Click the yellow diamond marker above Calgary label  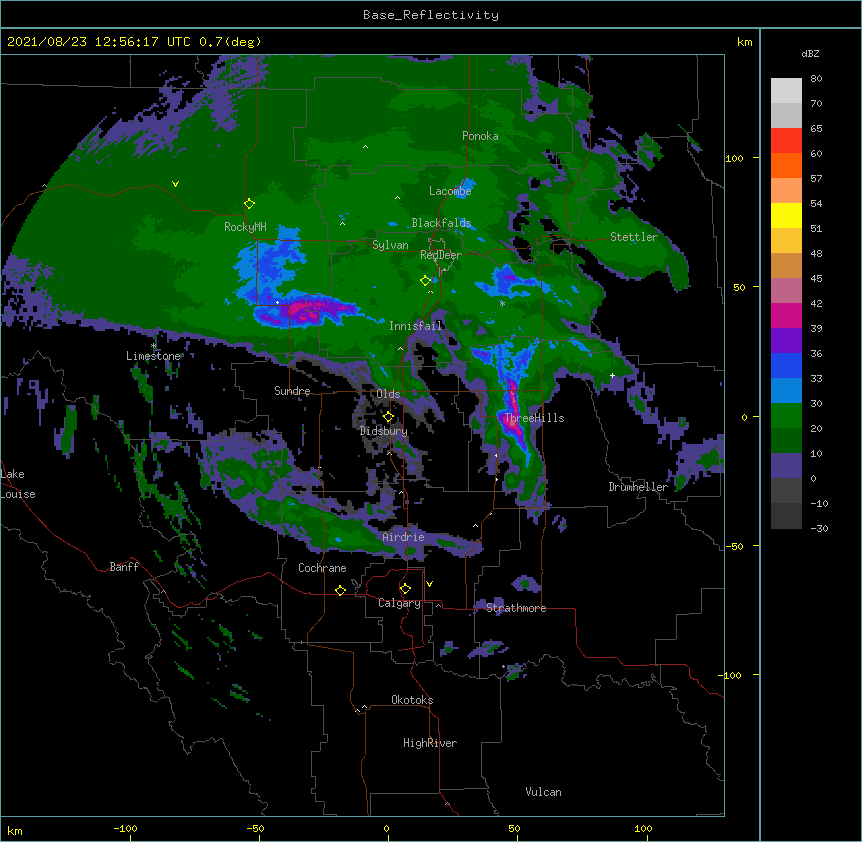tap(405, 589)
